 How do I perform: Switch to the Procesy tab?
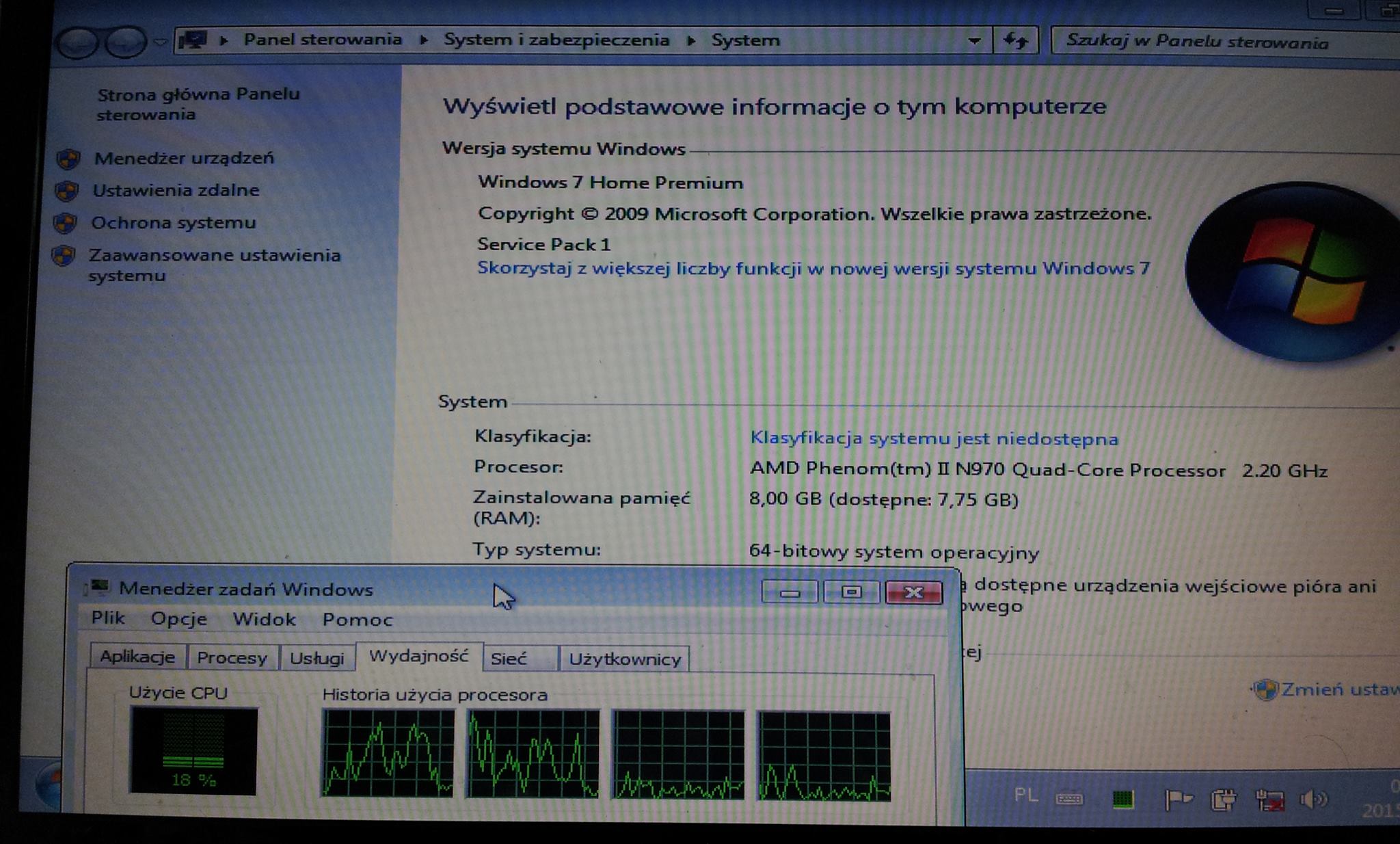point(232,658)
